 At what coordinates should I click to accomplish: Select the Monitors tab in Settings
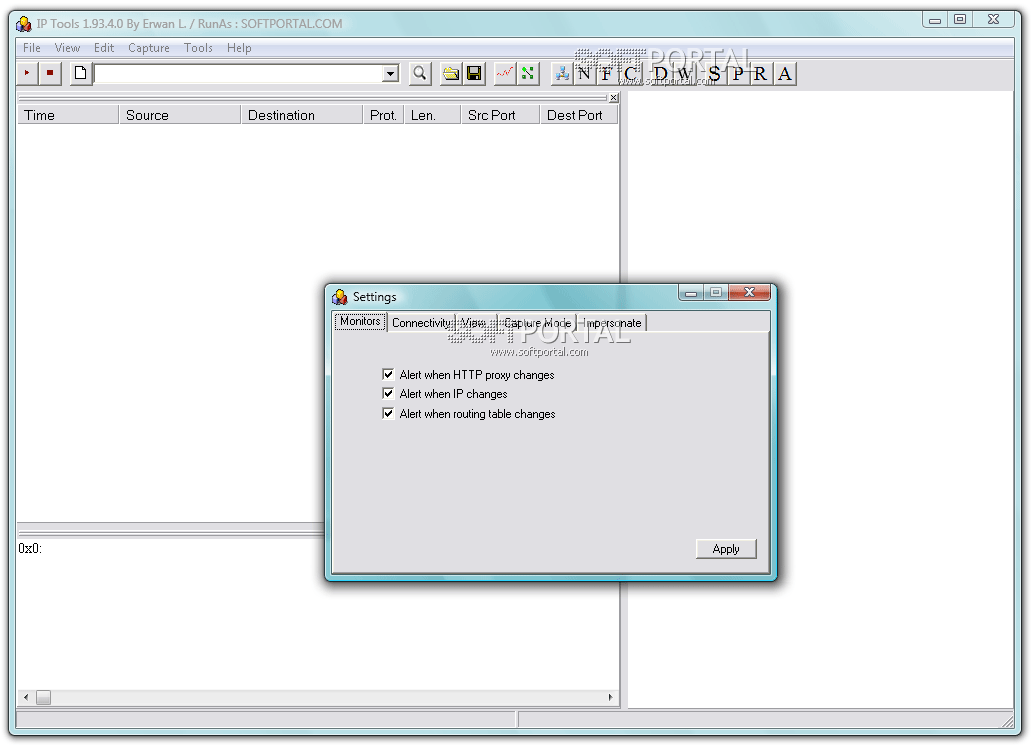(360, 321)
